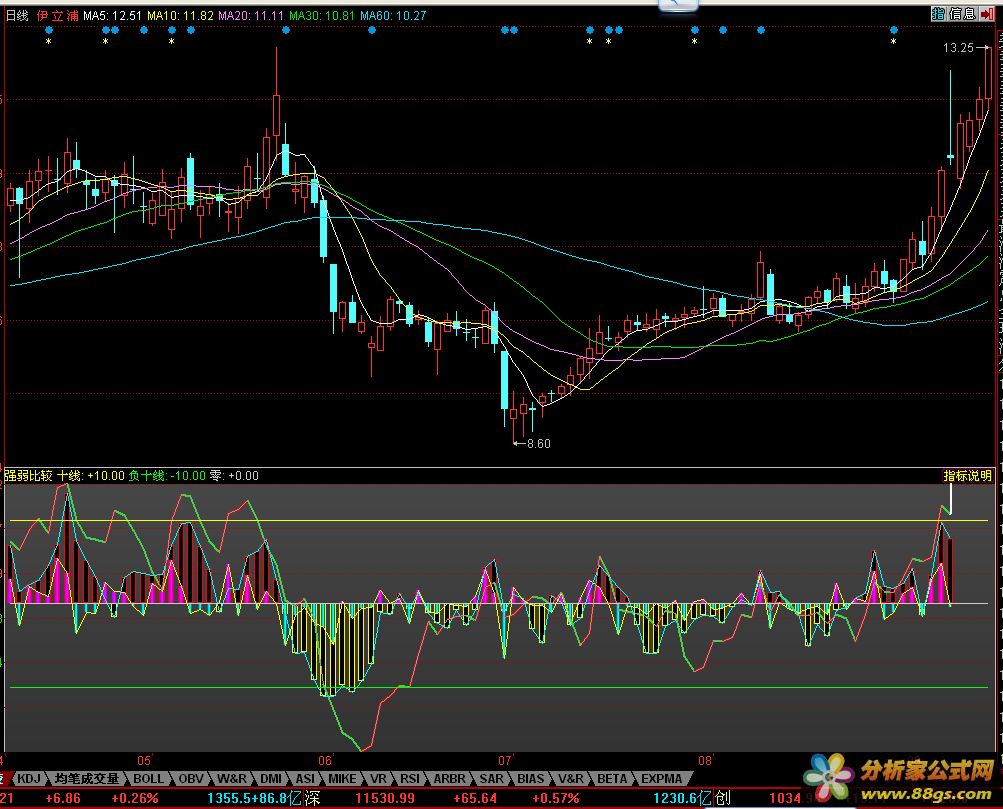Screen dimensions: 1003x809
Task: Click the 1230.6亿 turnover value
Action: coord(682,798)
